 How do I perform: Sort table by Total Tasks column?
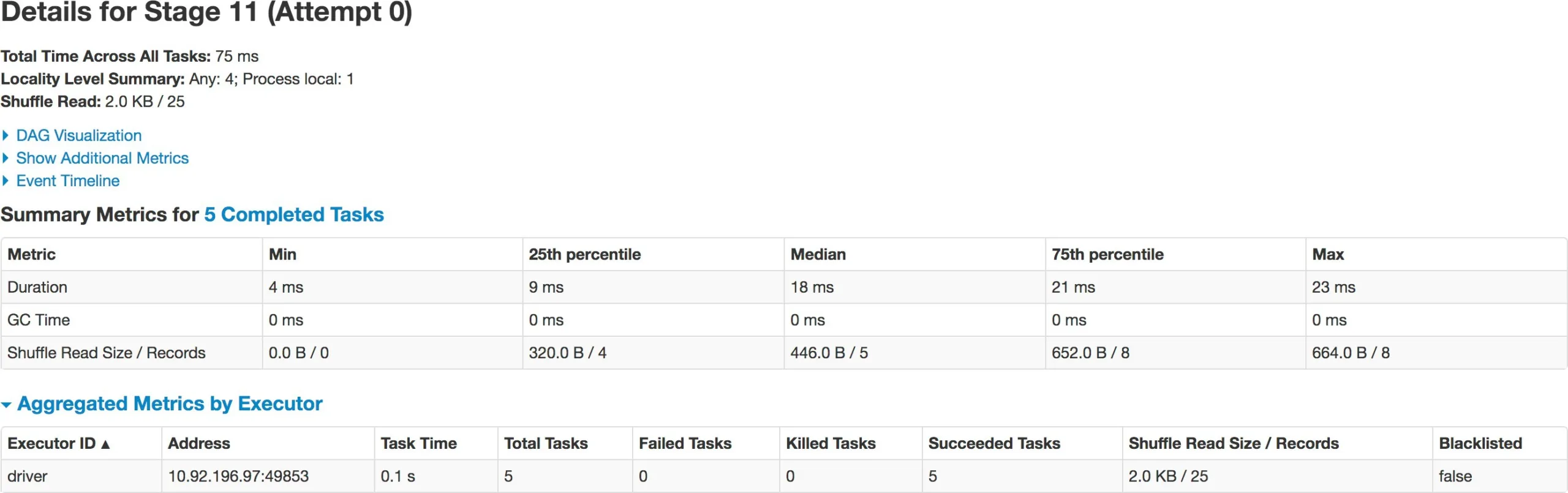545,443
